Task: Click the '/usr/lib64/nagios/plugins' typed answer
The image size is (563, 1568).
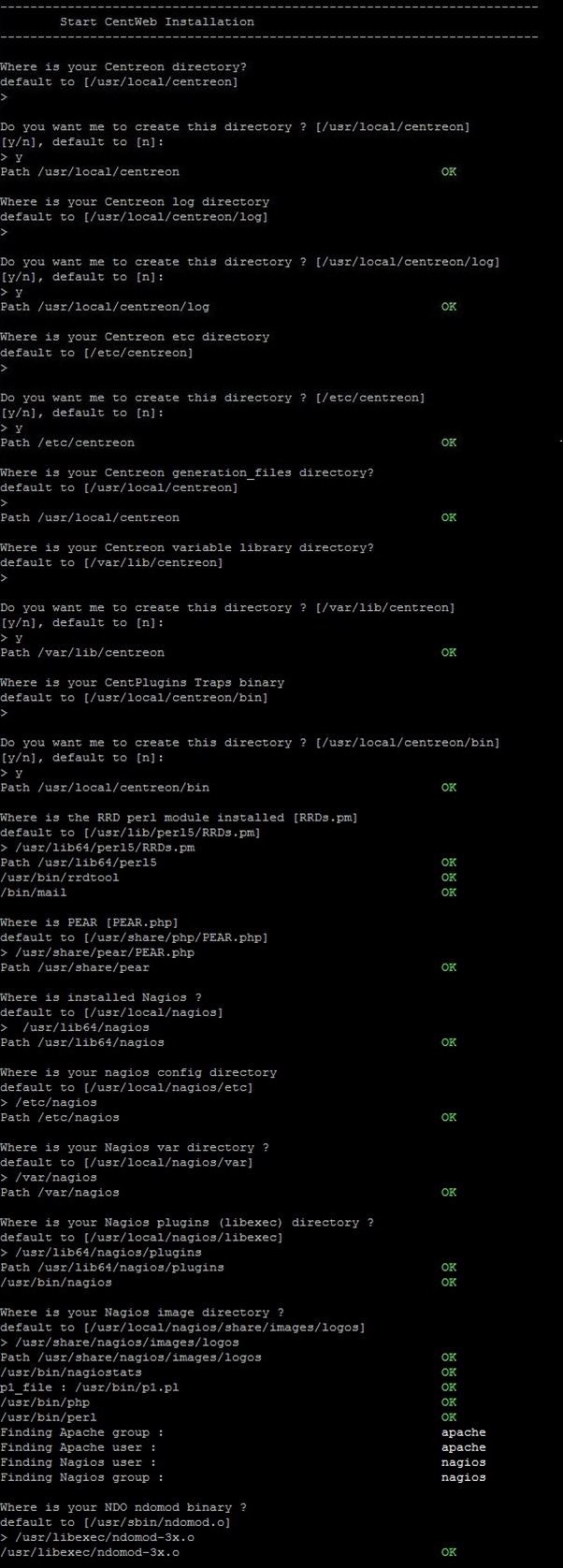Action: (x=108, y=1252)
